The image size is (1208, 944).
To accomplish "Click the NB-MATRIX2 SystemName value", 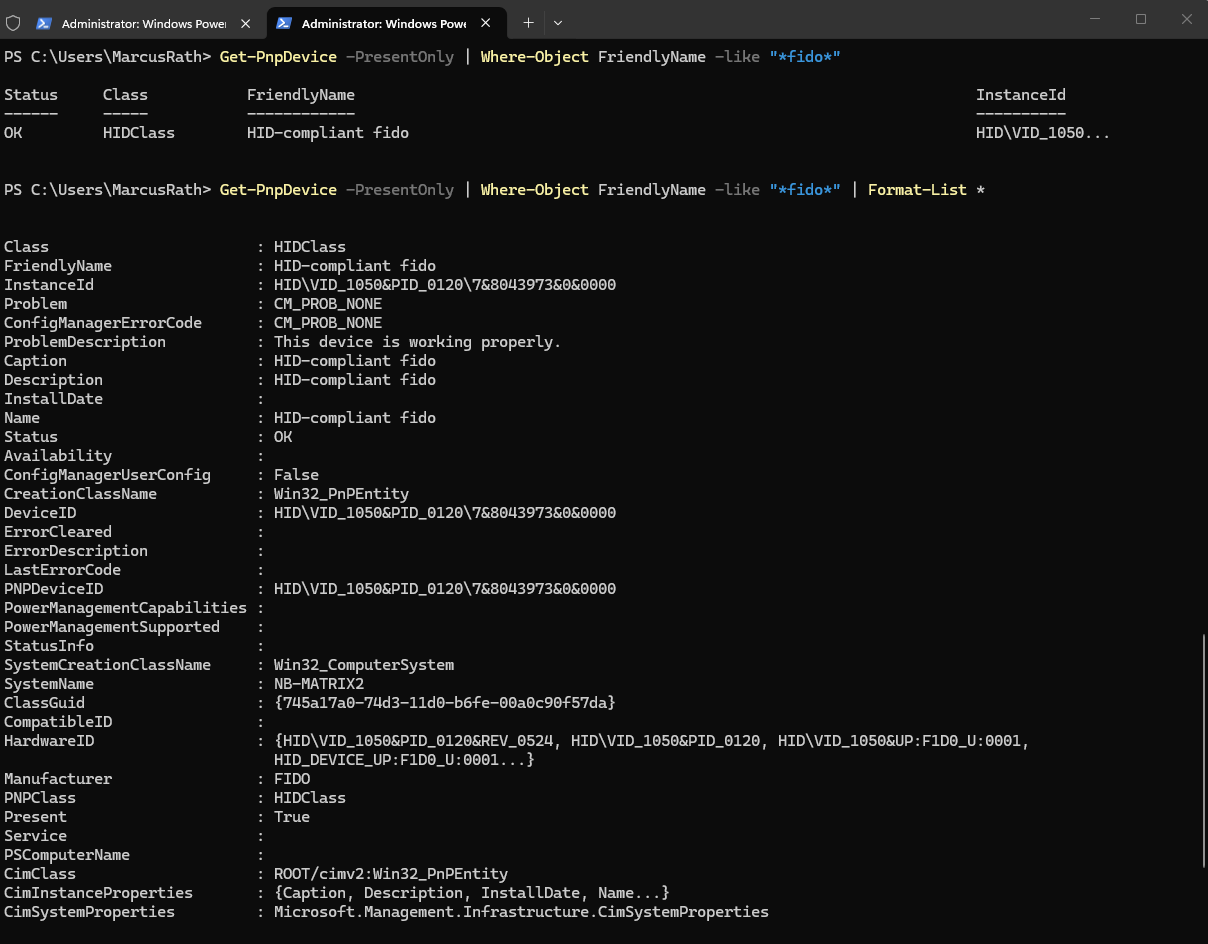I will pos(319,684).
